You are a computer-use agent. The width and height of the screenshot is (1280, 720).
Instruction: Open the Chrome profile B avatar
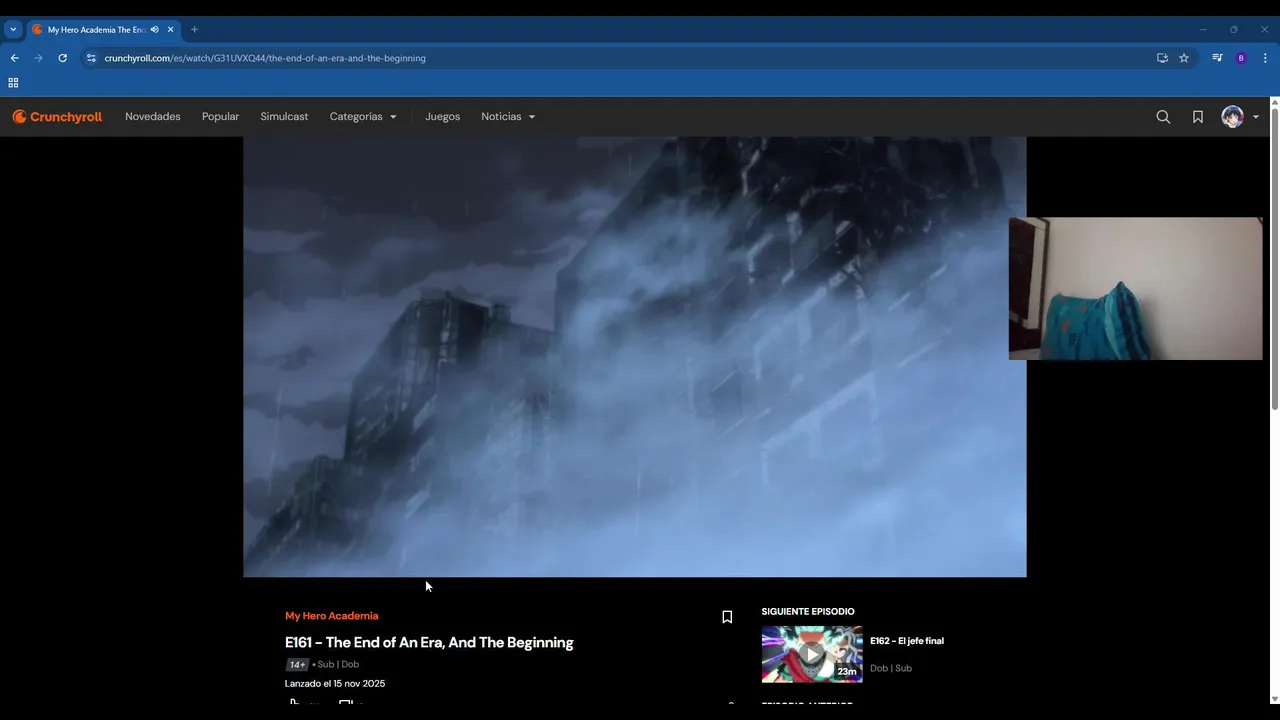point(1241,58)
